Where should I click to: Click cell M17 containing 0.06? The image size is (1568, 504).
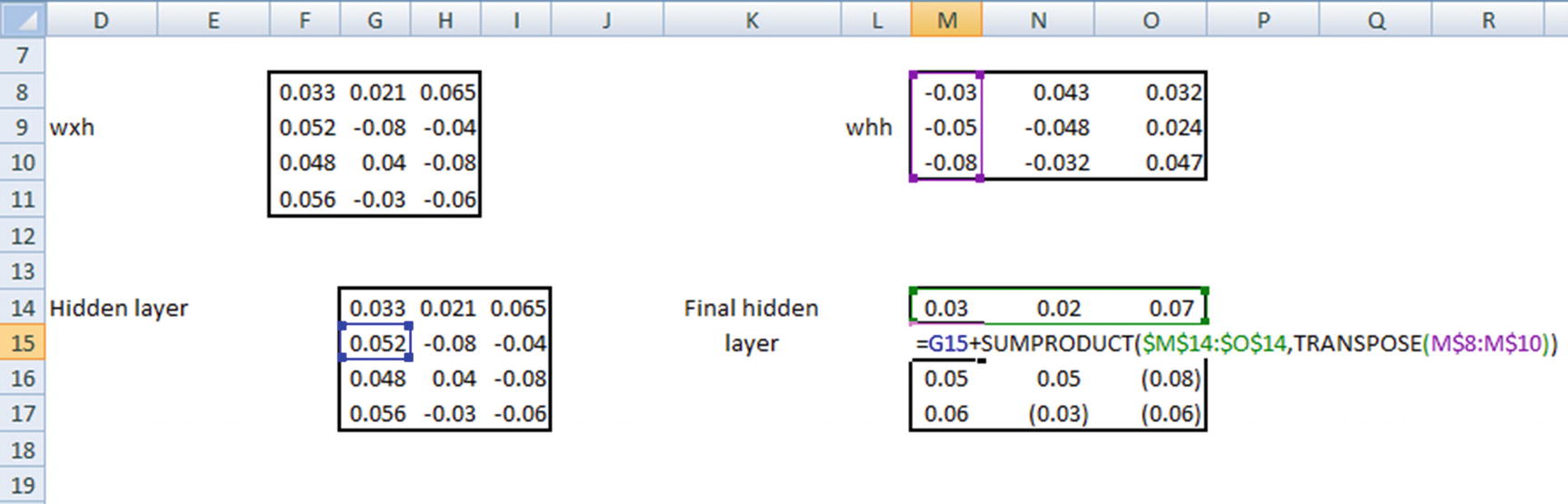tap(946, 414)
